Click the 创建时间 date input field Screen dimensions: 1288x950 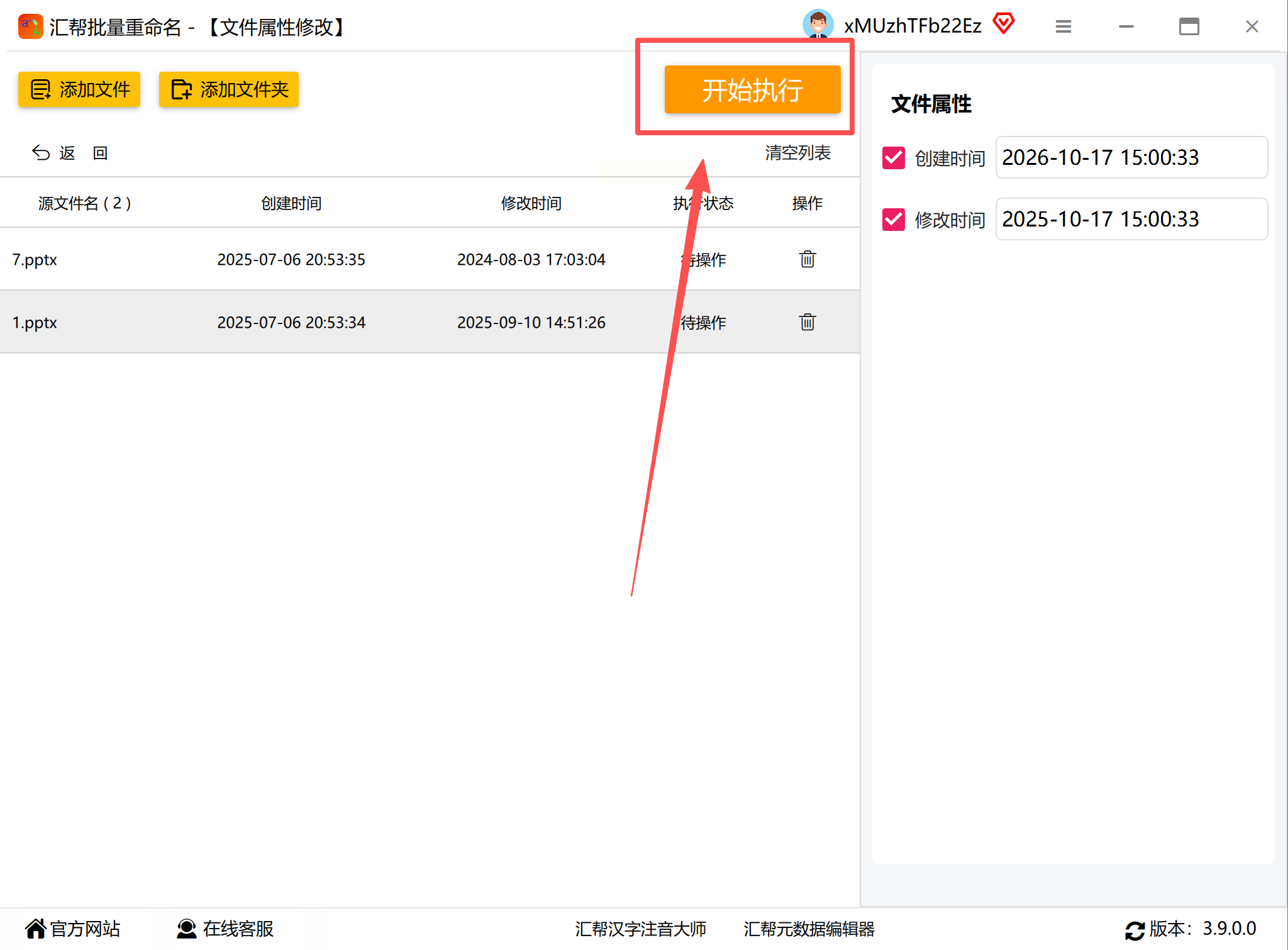[x=1131, y=157]
